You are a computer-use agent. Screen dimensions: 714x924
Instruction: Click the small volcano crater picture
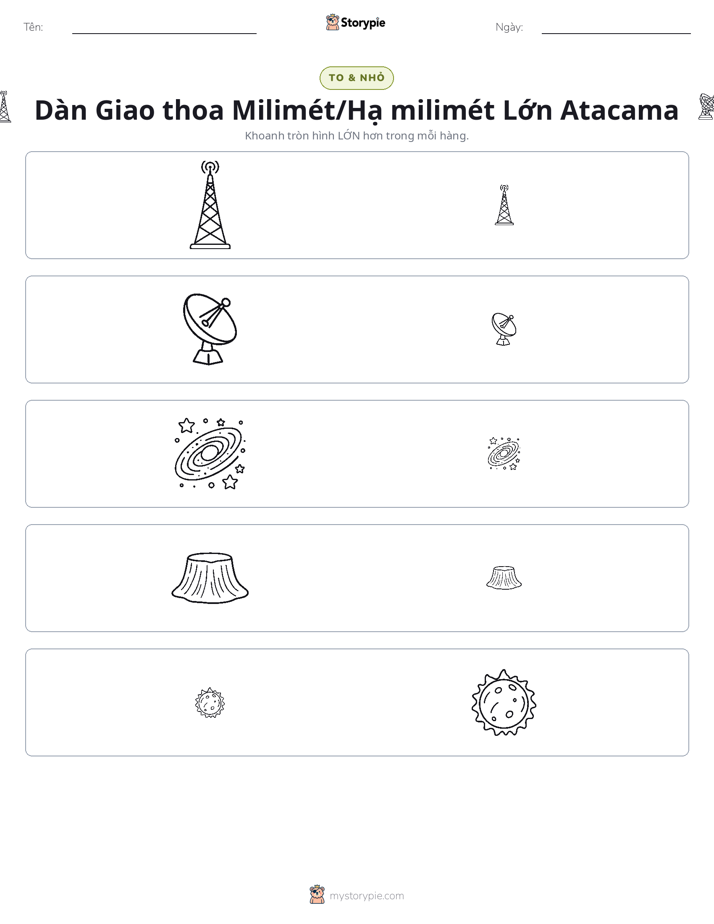pyautogui.click(x=504, y=578)
